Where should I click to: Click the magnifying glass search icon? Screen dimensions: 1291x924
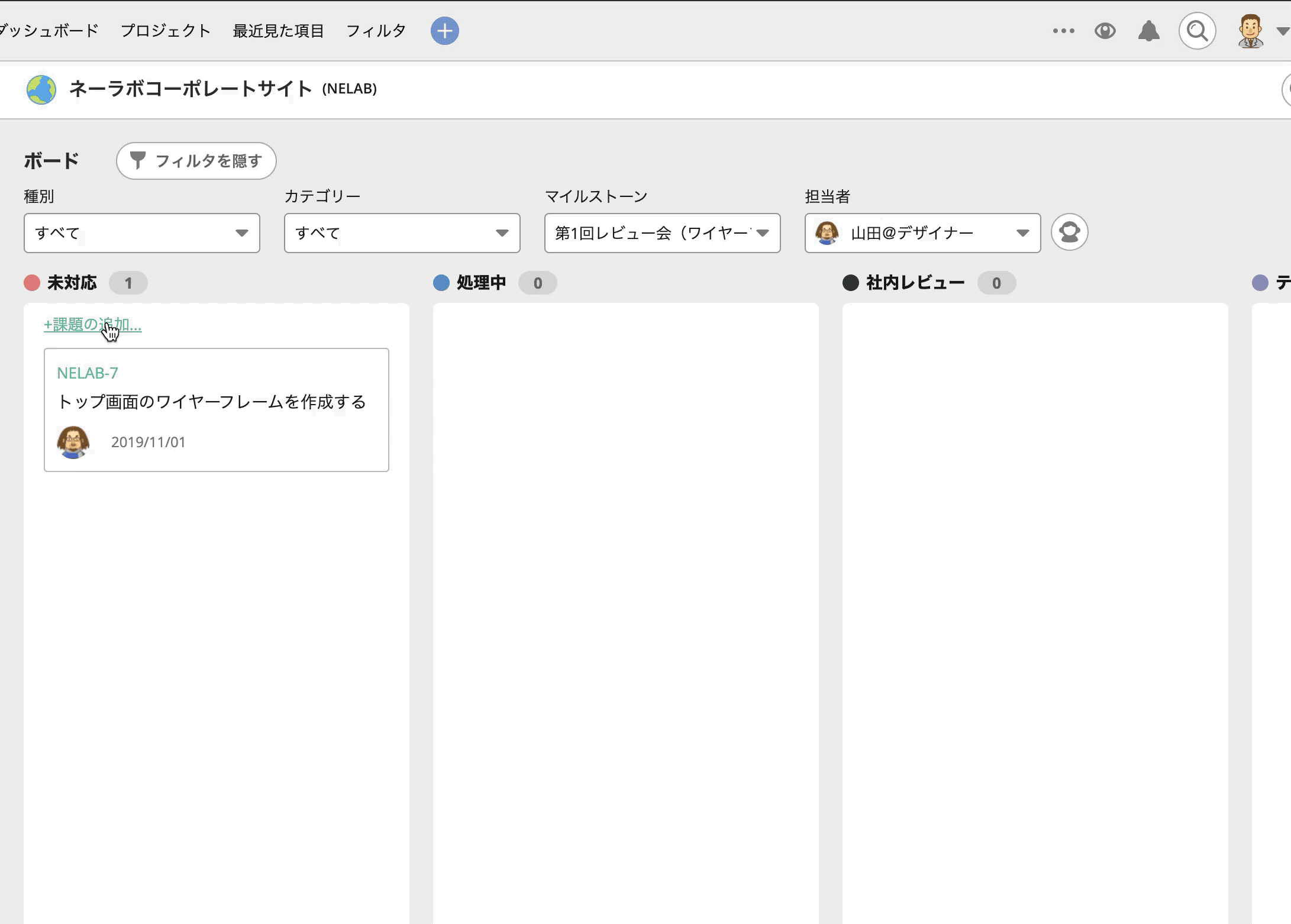1197,31
